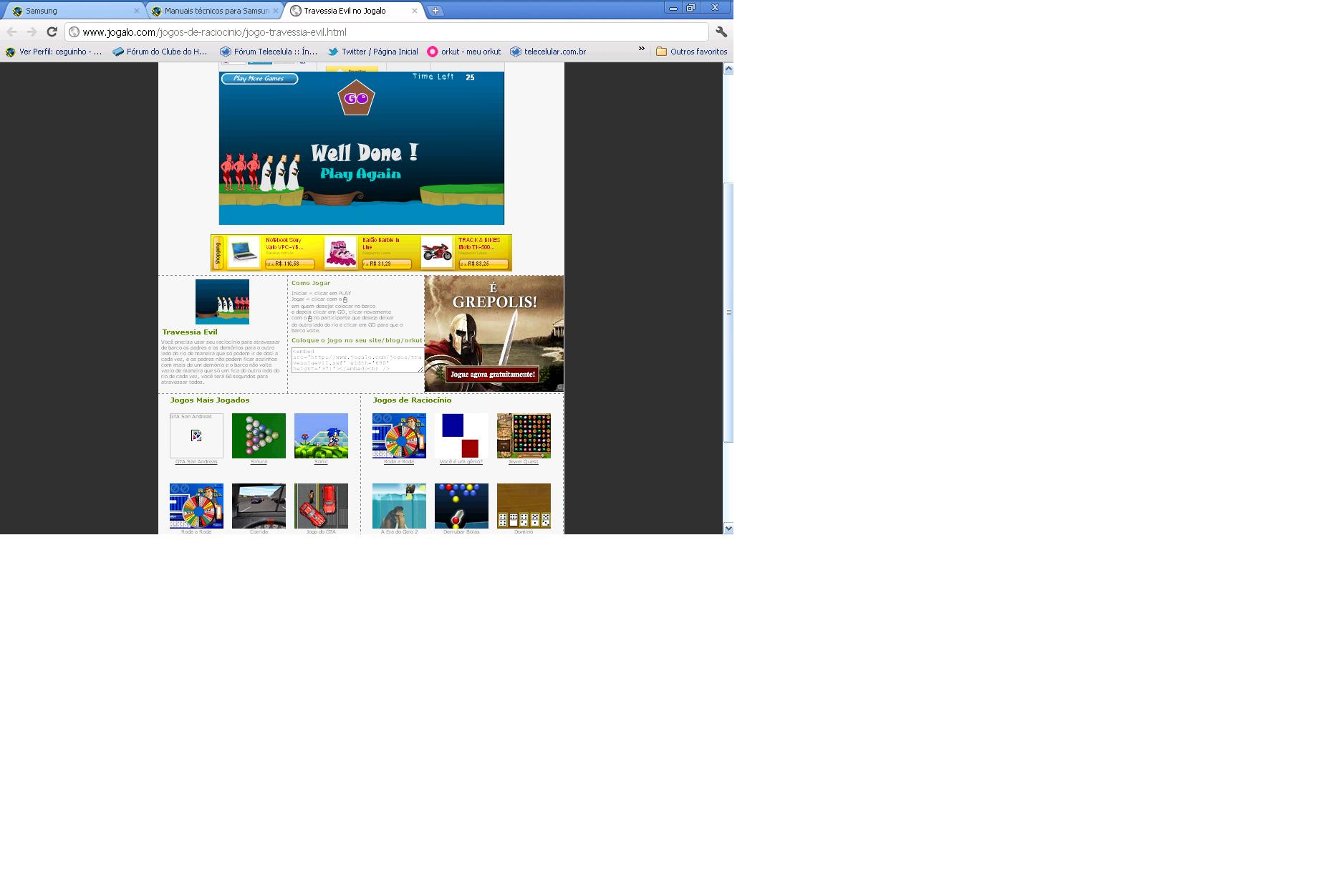The width and height of the screenshot is (1343, 896).
Task: Open Roda a Roda under Jogos Mais Jogados
Action: coord(196,506)
